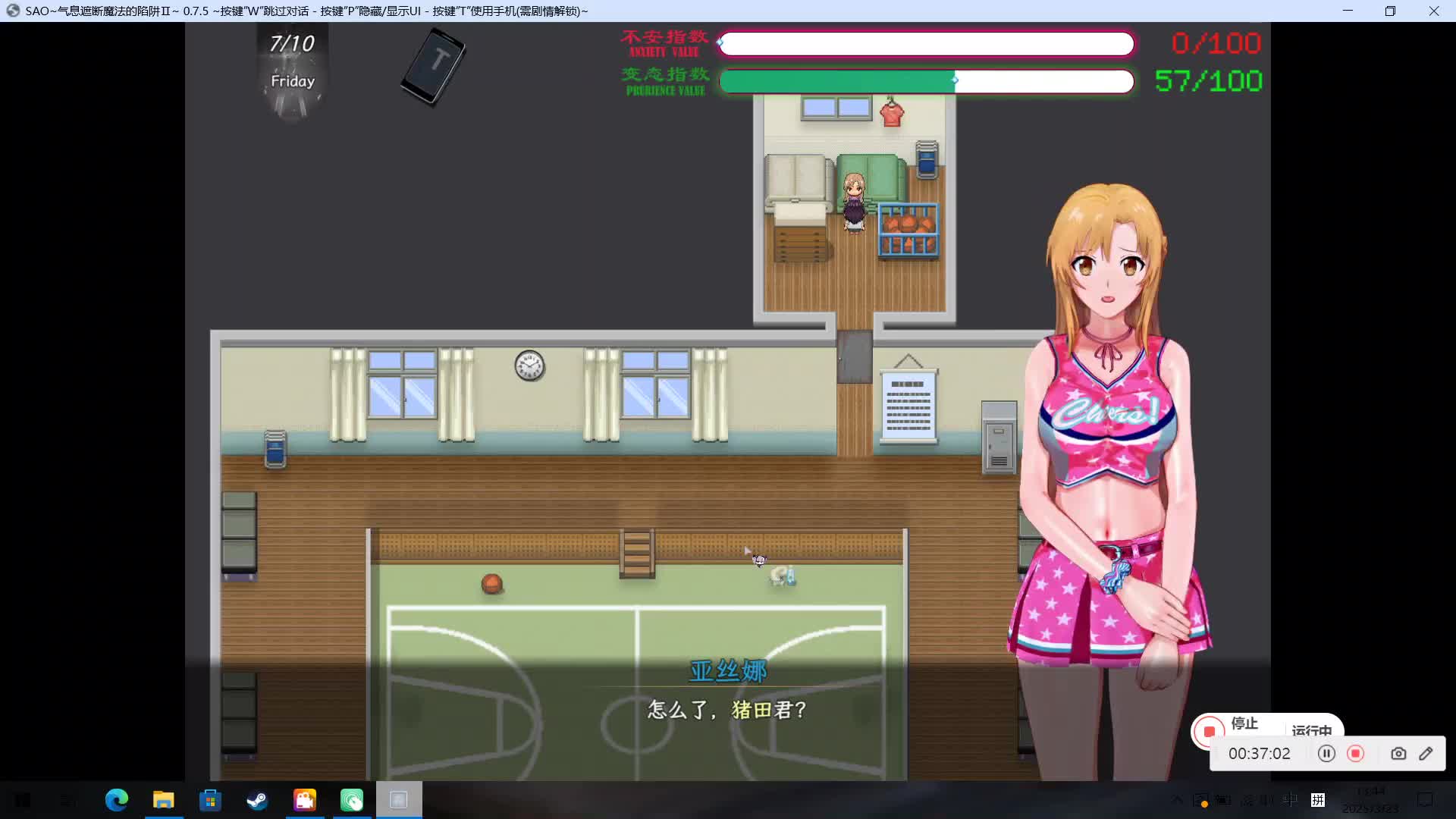
Task: Open Microsoft Store from the taskbar
Action: click(210, 800)
